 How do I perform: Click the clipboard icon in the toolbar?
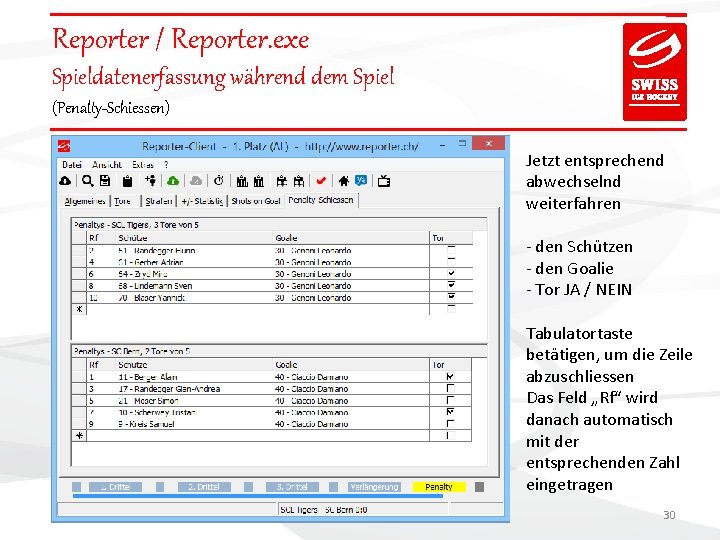pyautogui.click(x=127, y=181)
